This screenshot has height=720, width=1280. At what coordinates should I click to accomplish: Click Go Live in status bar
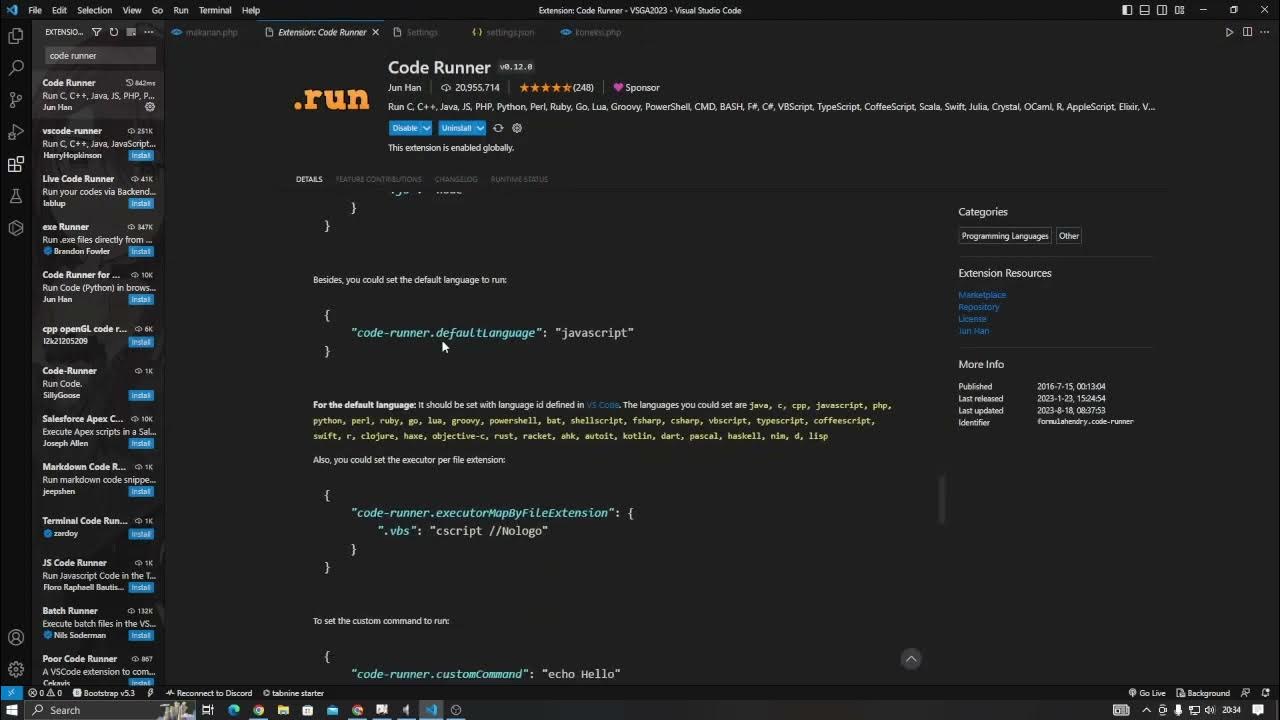(x=1147, y=693)
